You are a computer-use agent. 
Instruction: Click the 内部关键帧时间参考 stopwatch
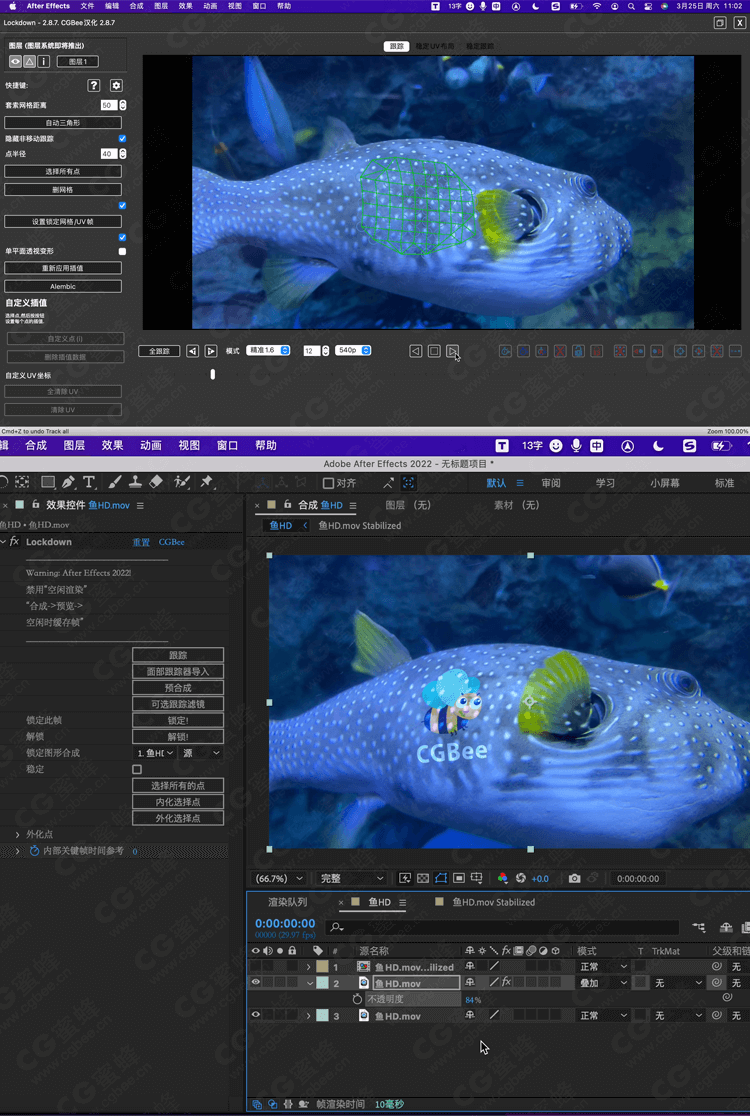point(34,851)
